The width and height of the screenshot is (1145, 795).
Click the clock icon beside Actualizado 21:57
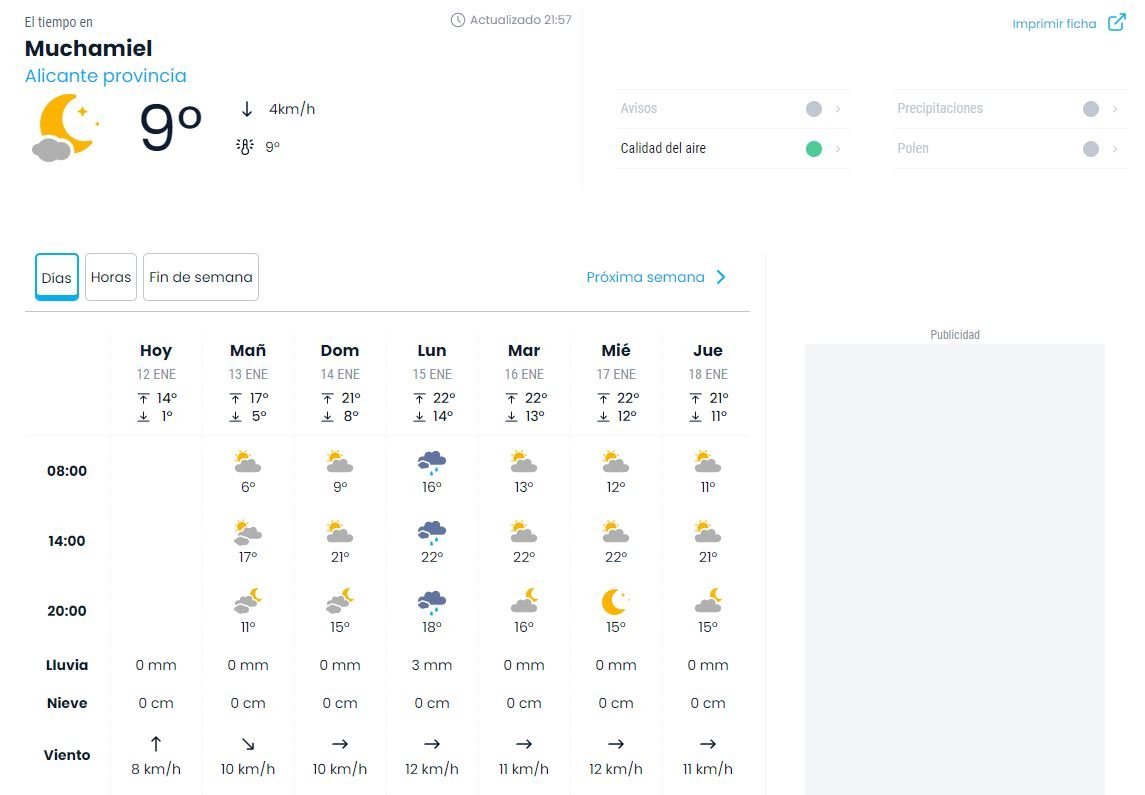pyautogui.click(x=458, y=20)
